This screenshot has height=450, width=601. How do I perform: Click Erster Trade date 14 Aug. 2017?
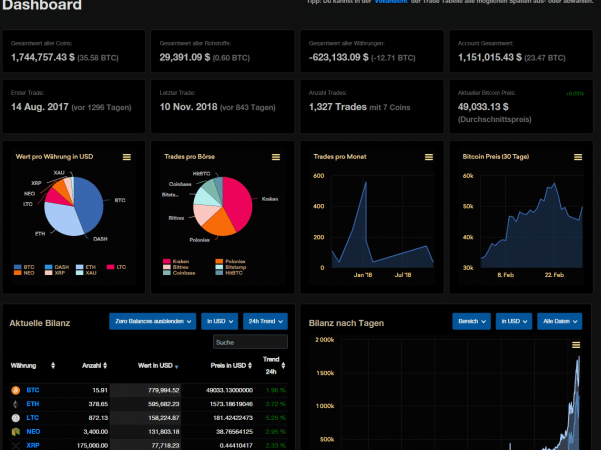click(x=39, y=107)
